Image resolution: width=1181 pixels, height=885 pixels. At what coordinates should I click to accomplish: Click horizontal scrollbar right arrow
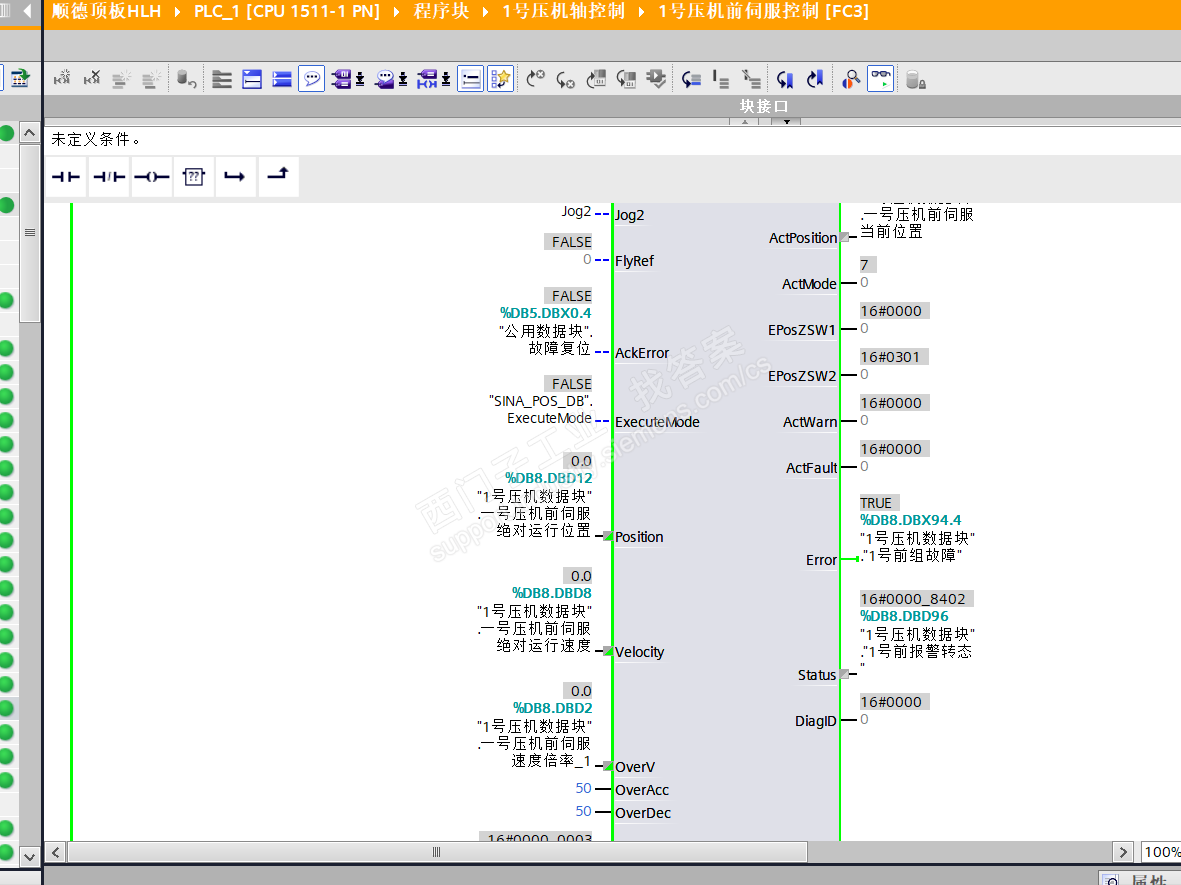pos(1123,852)
